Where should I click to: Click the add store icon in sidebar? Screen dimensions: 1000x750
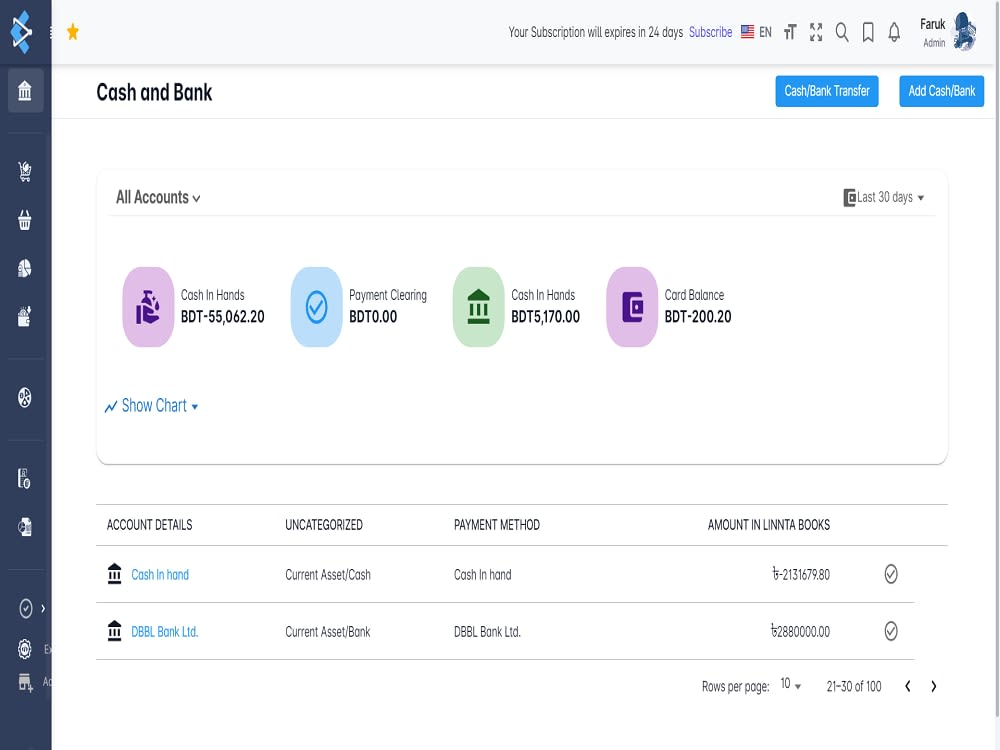click(26, 682)
